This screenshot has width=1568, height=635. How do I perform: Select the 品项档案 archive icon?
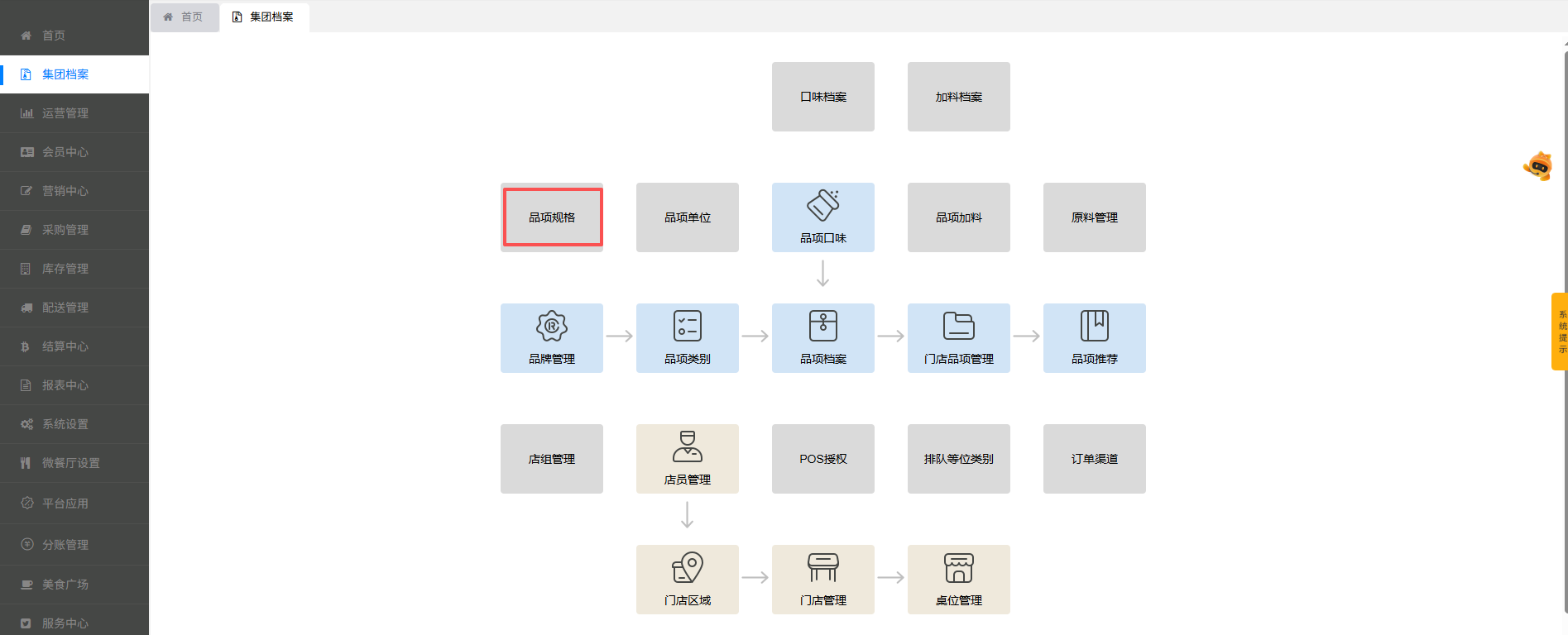(x=822, y=326)
